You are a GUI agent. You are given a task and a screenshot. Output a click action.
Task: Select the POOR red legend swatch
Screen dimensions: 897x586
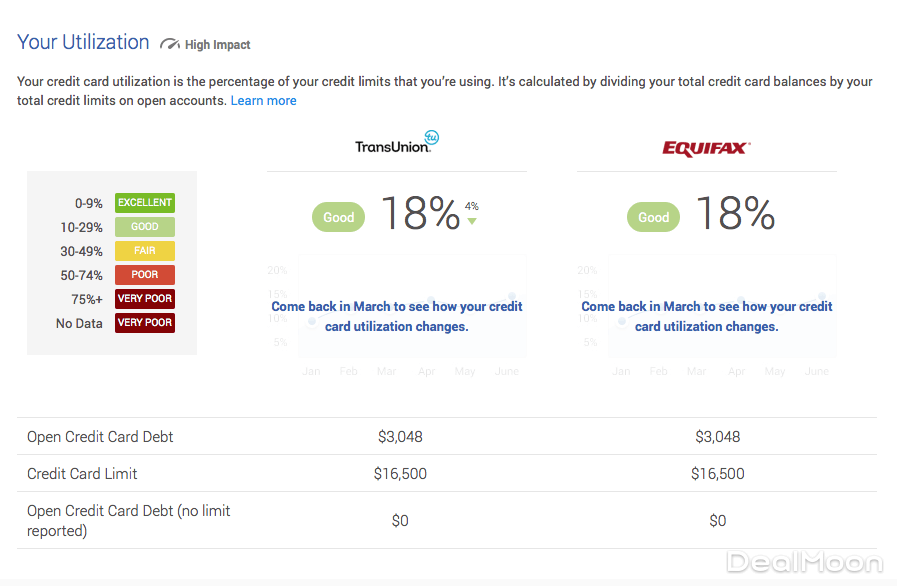tap(145, 275)
